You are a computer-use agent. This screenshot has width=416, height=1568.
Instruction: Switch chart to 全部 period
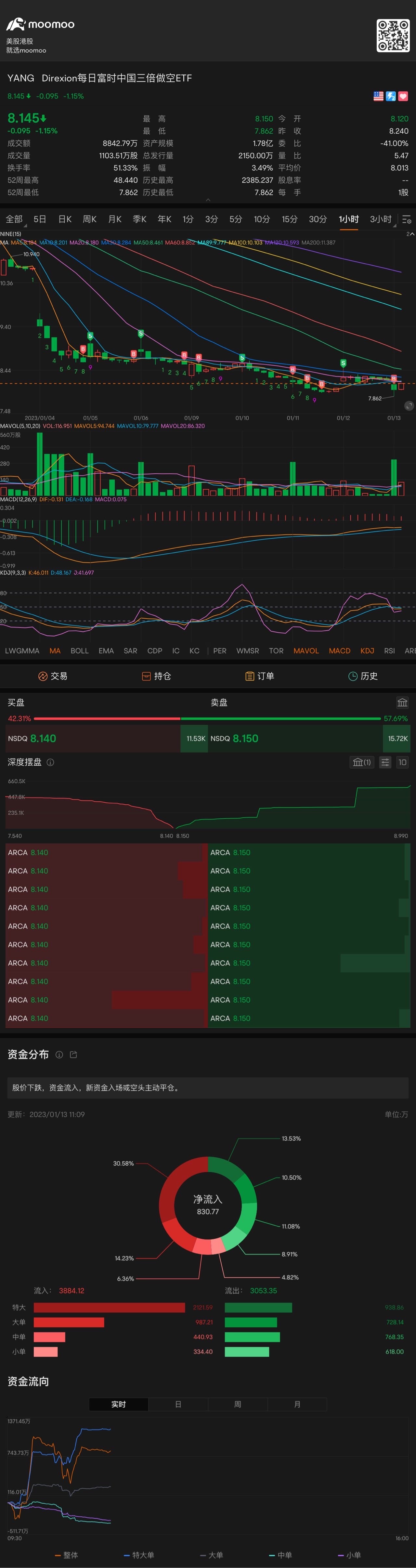coord(14,219)
